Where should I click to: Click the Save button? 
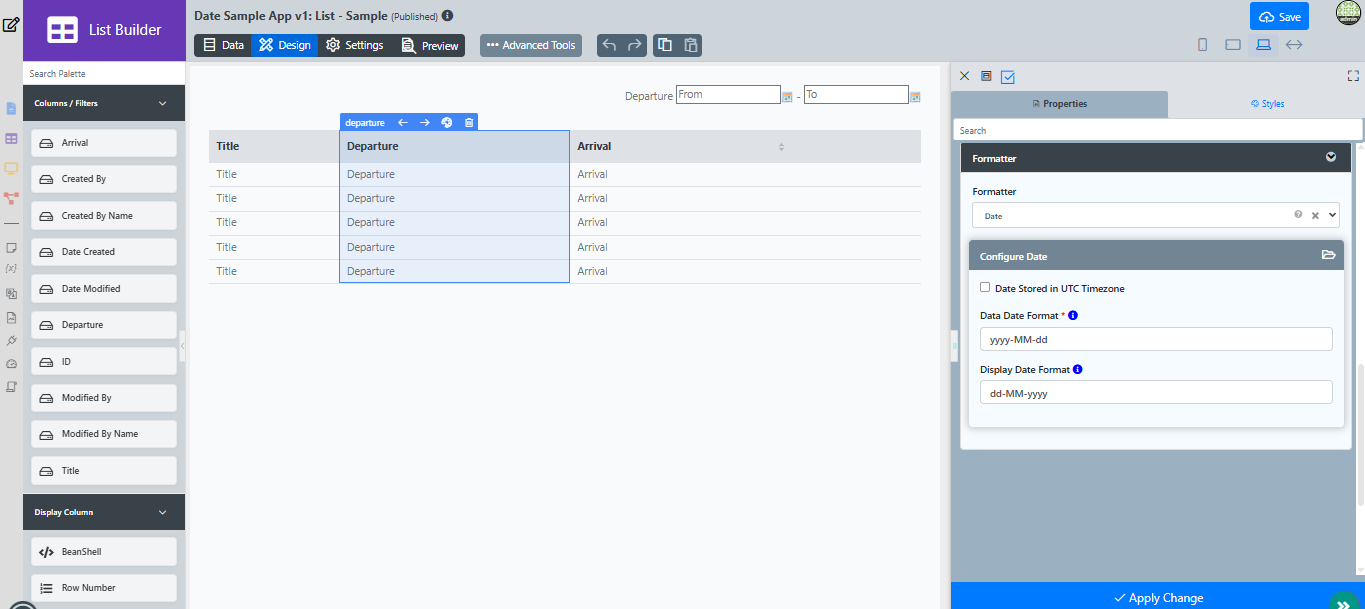click(x=1279, y=16)
